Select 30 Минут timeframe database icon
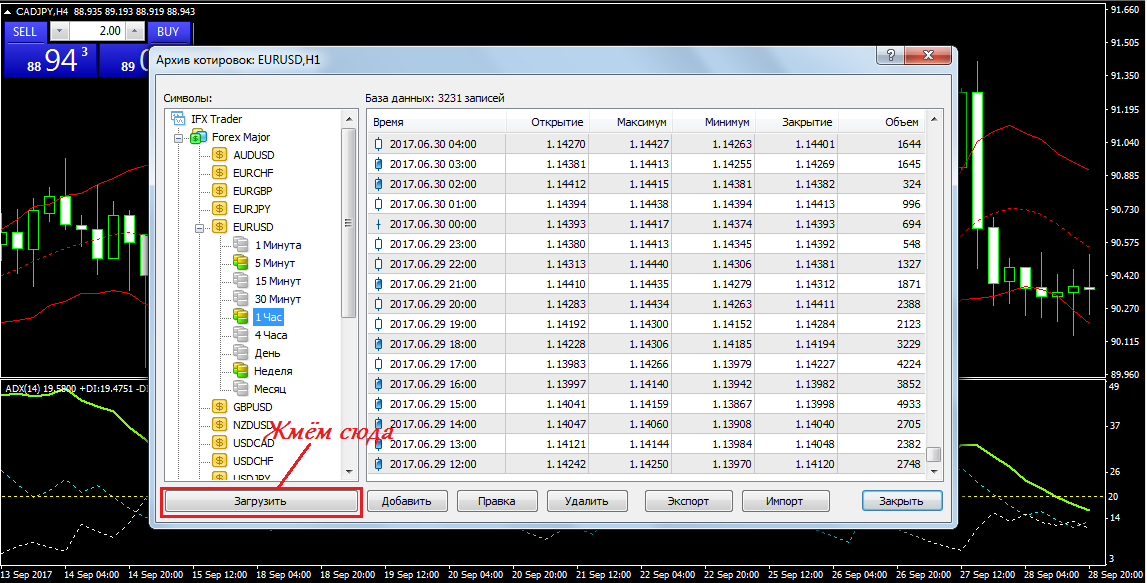 point(241,298)
